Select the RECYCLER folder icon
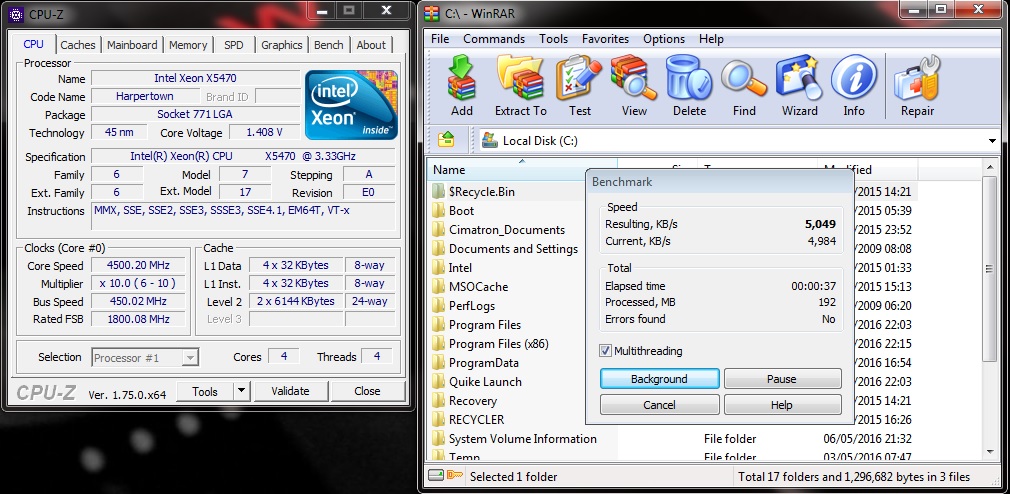 click(439, 419)
